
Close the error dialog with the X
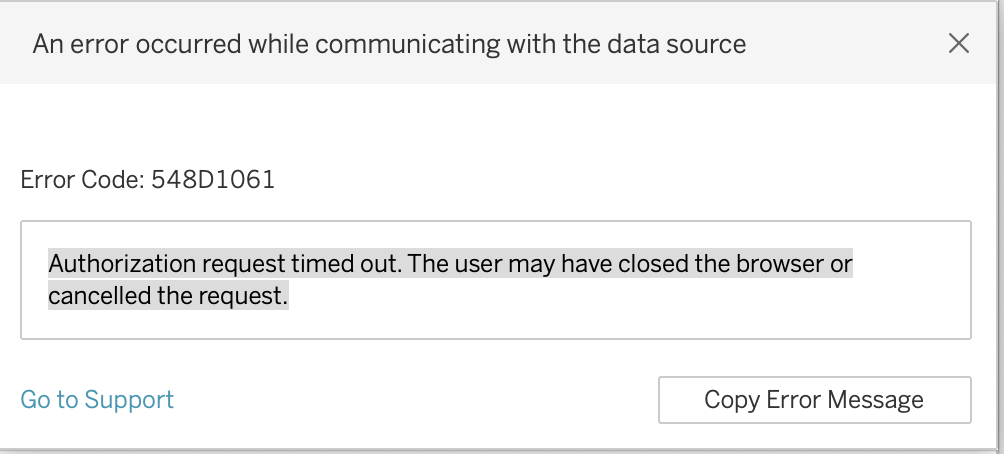tap(958, 43)
